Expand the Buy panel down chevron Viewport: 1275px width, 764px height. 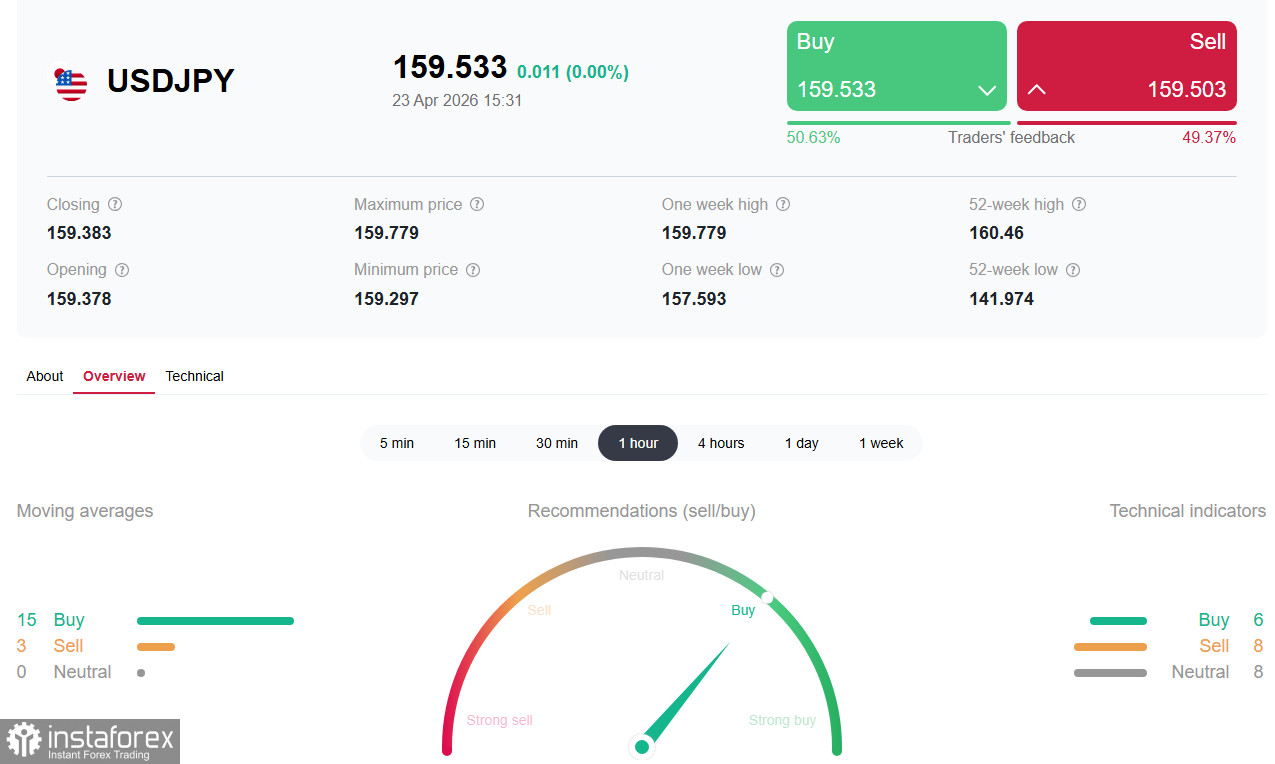tap(987, 90)
